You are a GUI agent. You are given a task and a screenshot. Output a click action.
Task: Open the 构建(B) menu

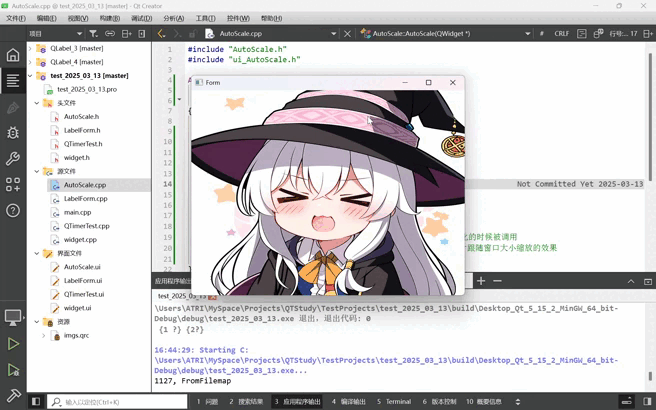coord(110,18)
